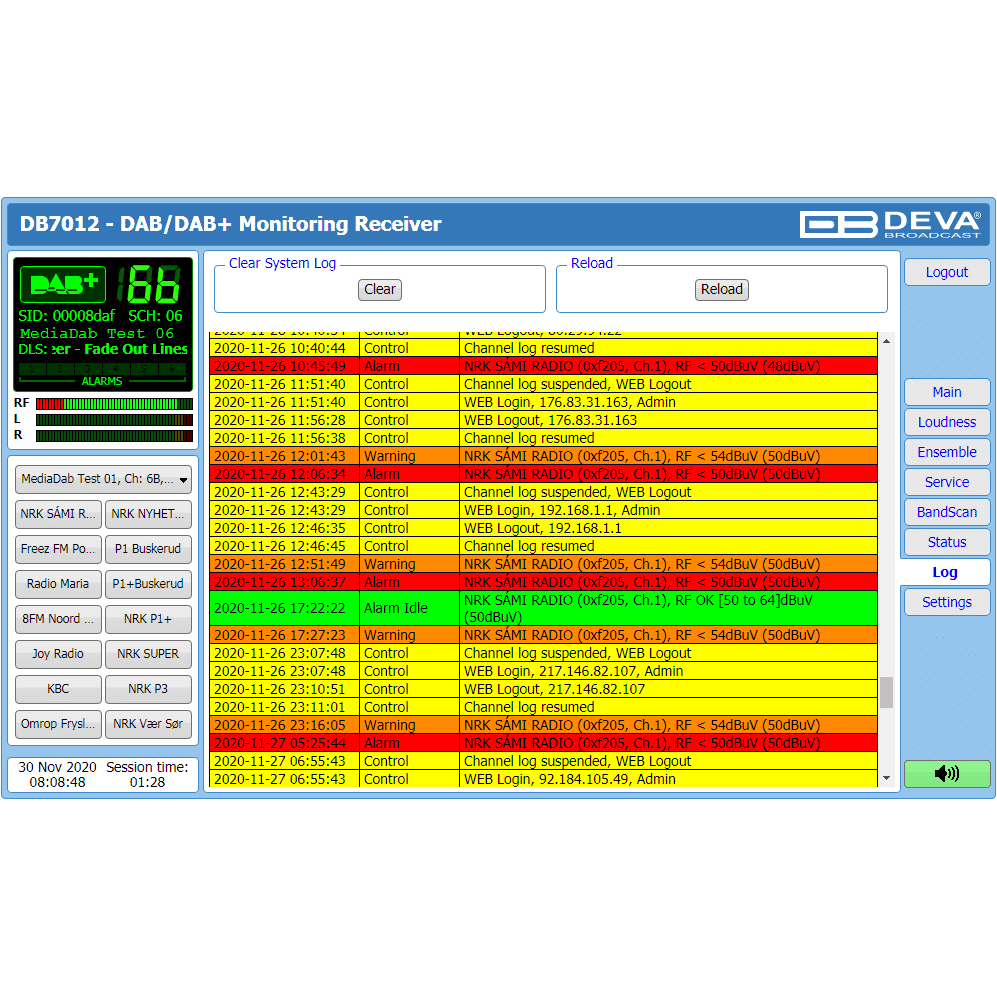Click the DEVA Broadcast logo
The image size is (997, 997).
890,224
